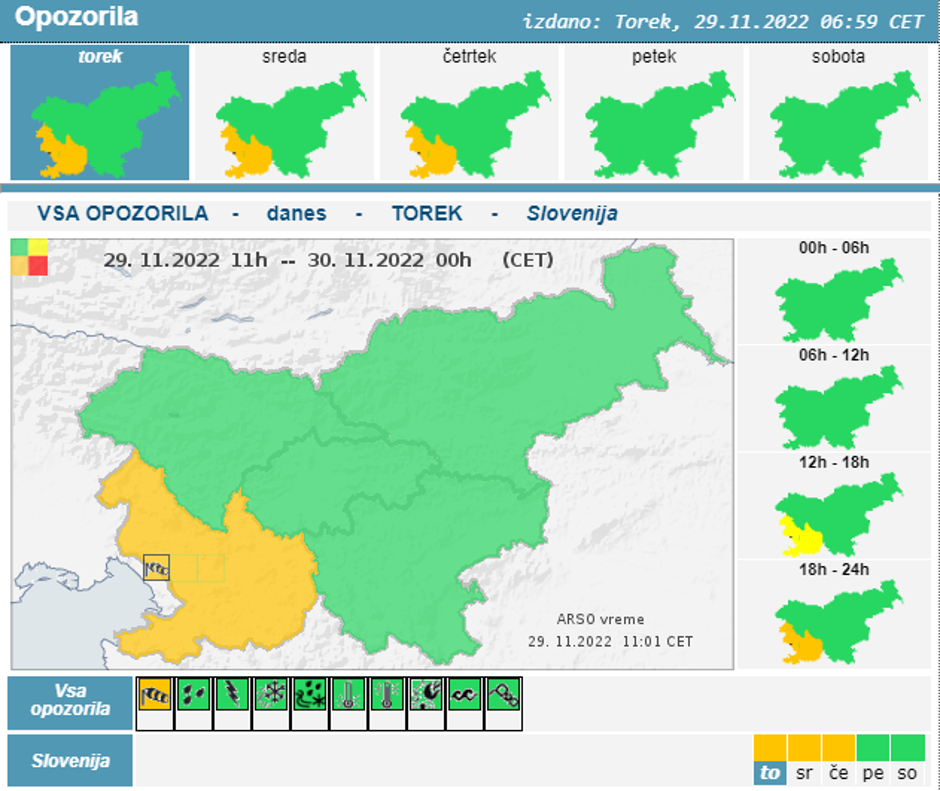Select the windsock wind warning icon

coord(155,696)
